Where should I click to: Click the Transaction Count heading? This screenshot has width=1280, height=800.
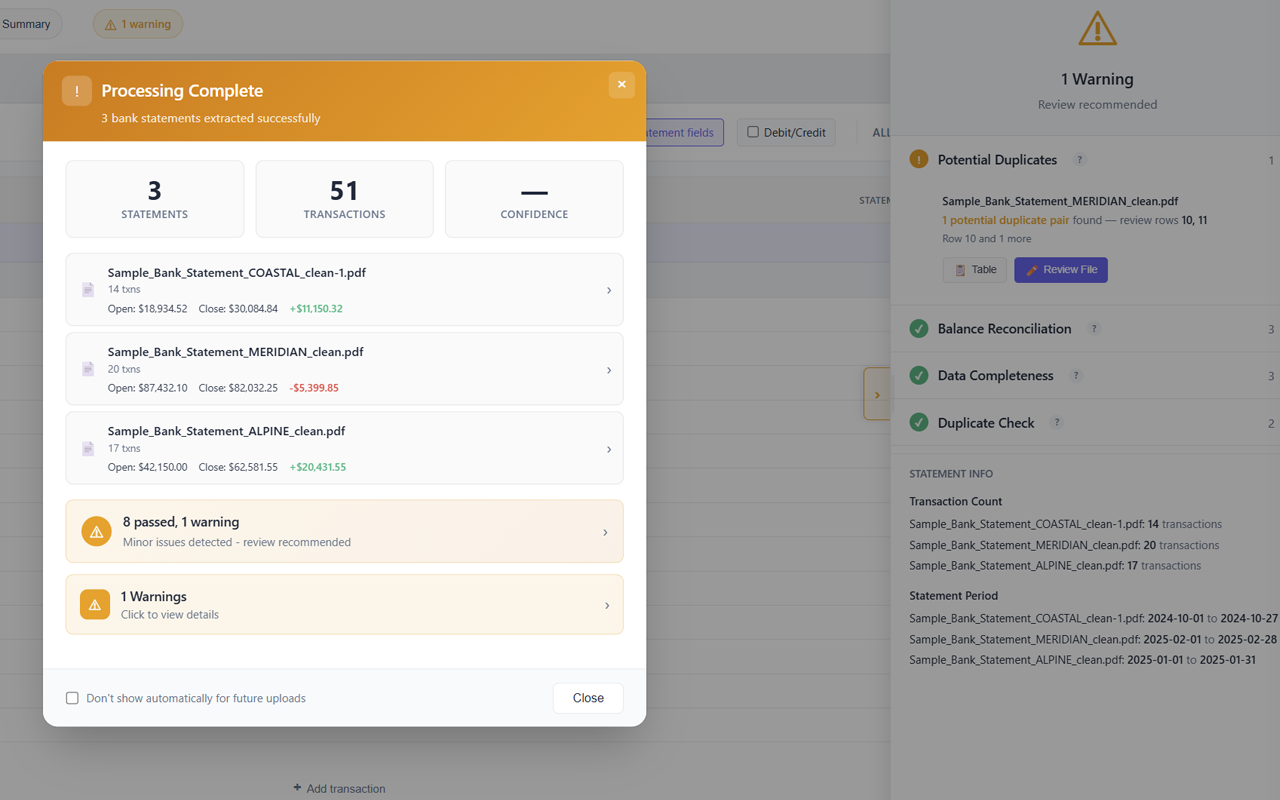click(x=956, y=501)
